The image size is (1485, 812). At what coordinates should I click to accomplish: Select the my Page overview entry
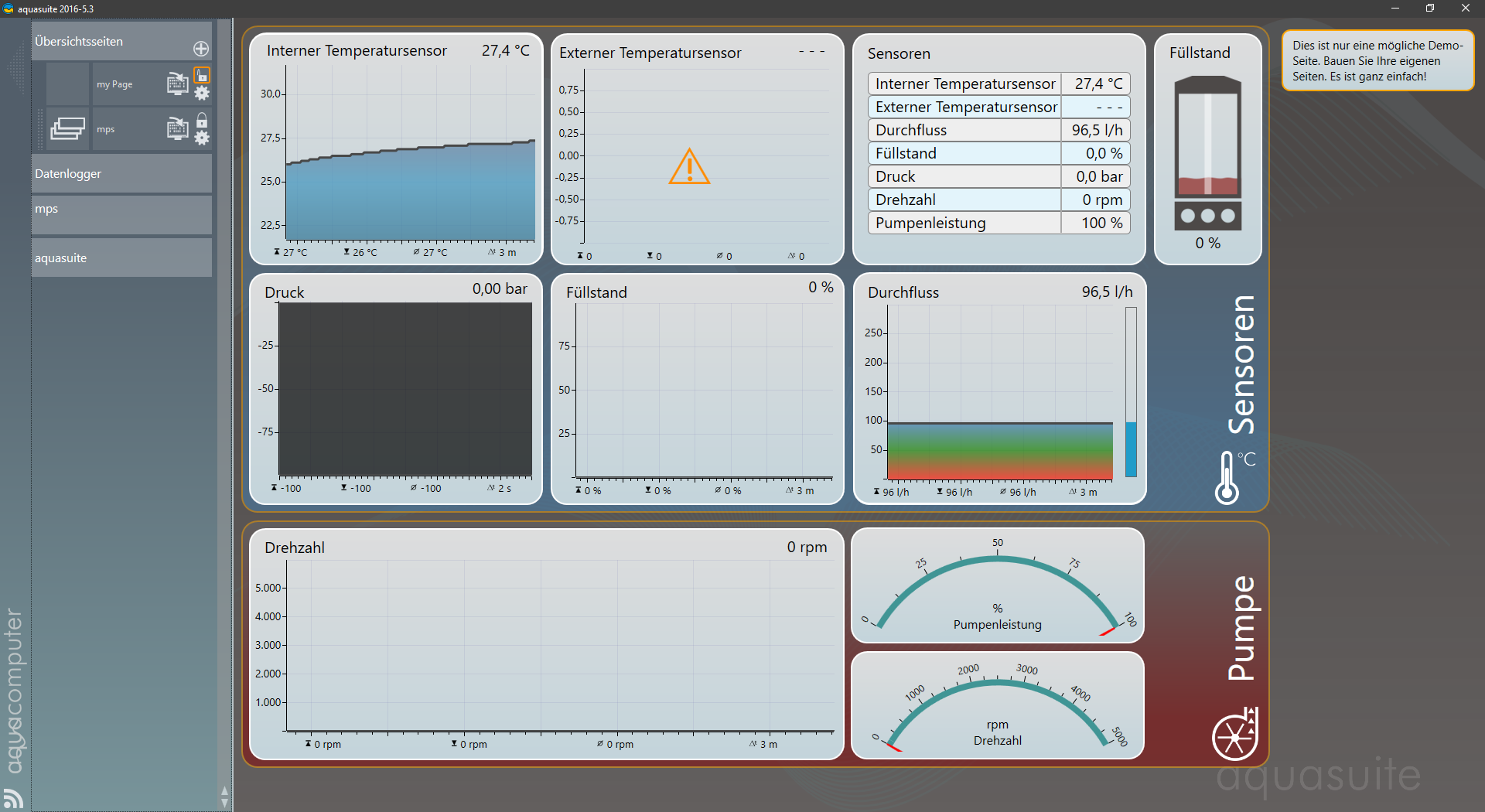(114, 84)
